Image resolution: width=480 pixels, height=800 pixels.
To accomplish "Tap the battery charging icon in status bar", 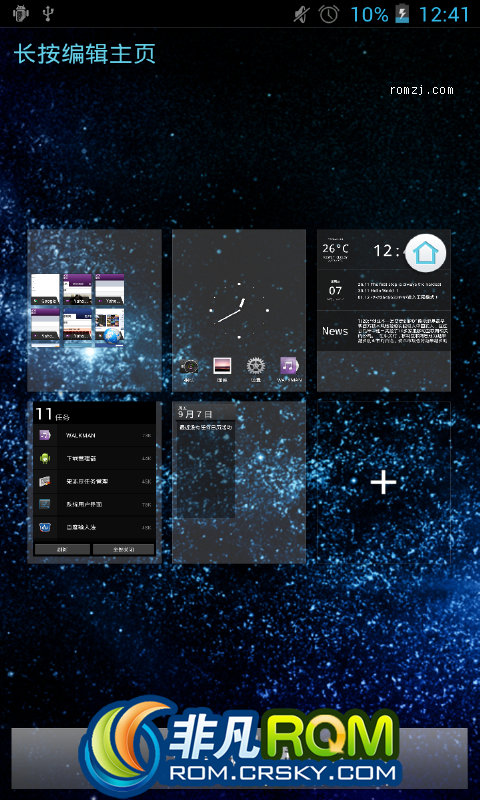I will pyautogui.click(x=402, y=14).
